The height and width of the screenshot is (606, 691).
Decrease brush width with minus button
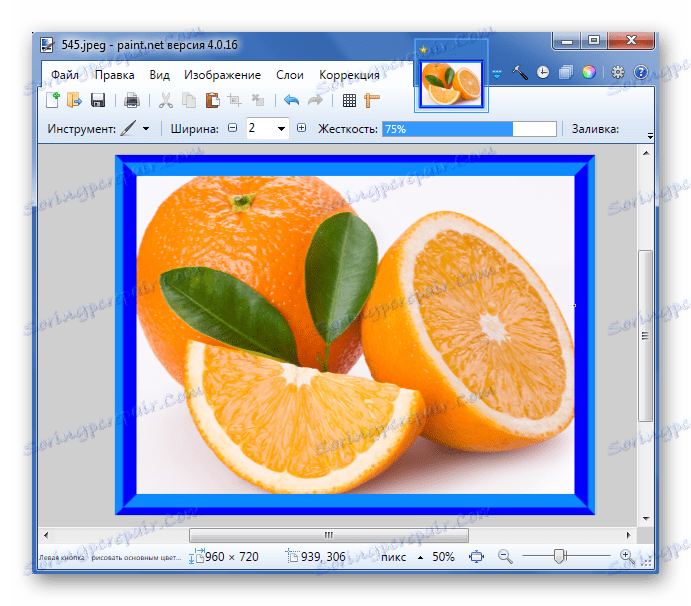232,128
